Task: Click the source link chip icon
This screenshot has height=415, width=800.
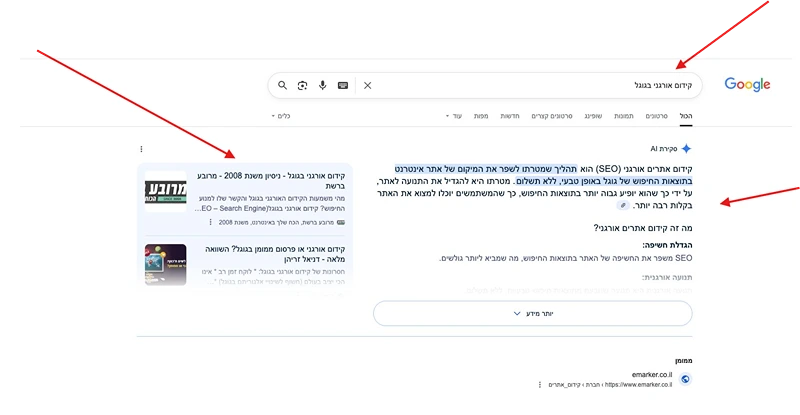Action: click(x=623, y=206)
